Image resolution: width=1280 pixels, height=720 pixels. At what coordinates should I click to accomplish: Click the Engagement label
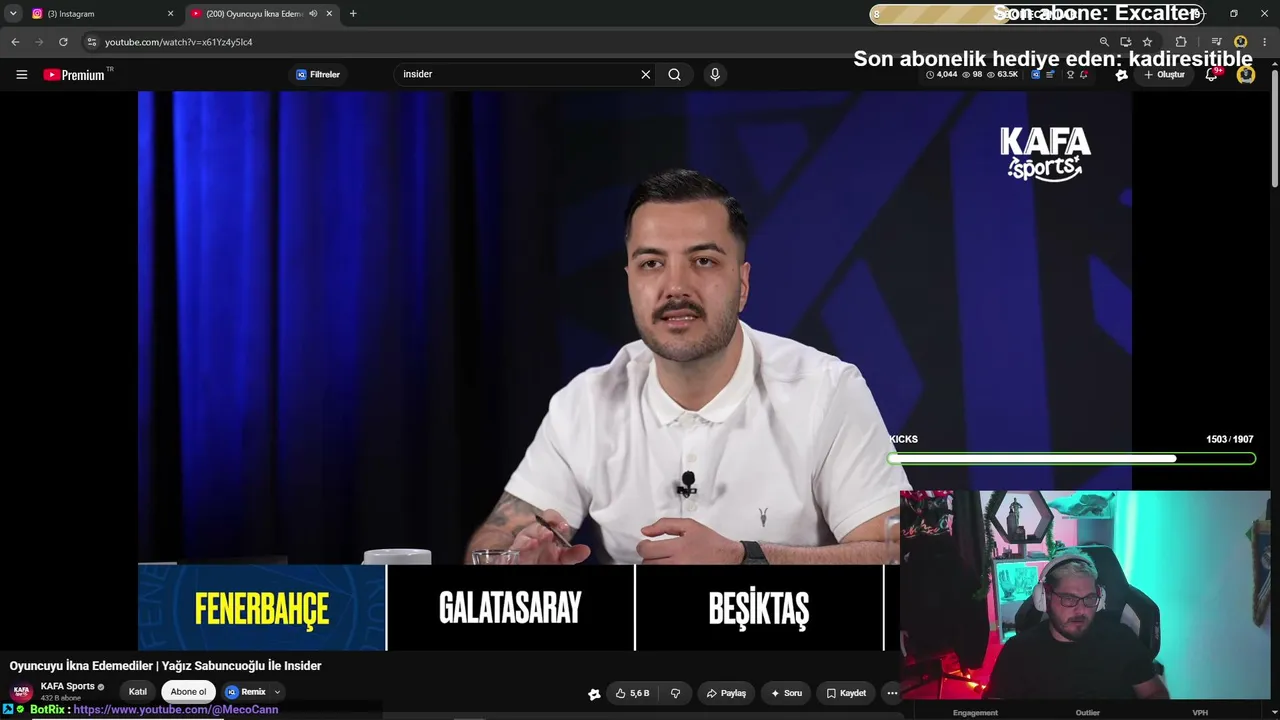point(975,713)
